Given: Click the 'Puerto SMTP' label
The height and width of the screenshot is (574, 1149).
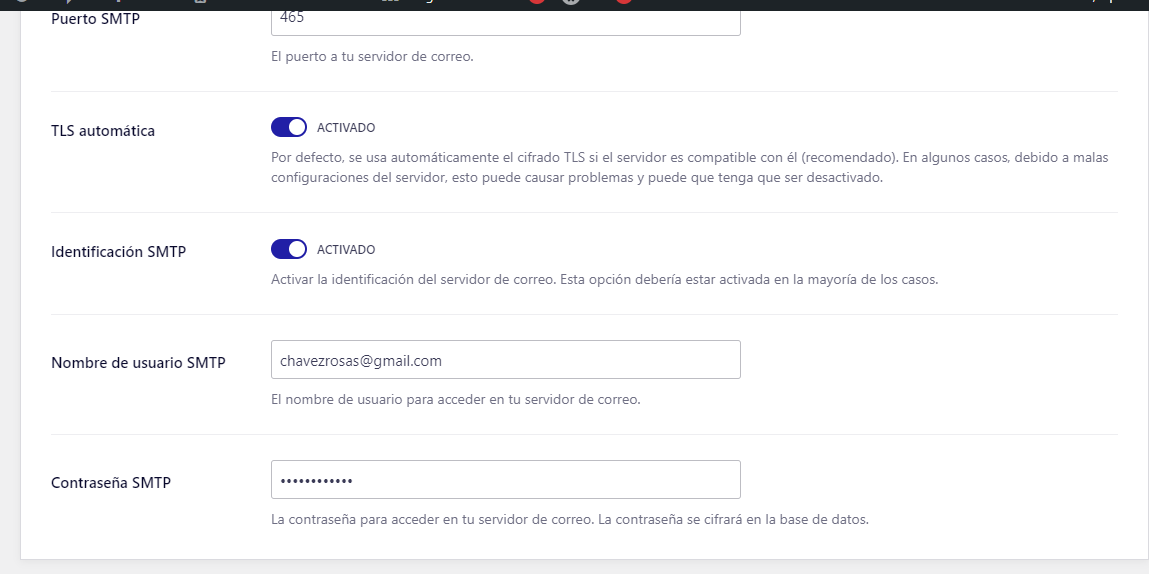Looking at the screenshot, I should (95, 19).
